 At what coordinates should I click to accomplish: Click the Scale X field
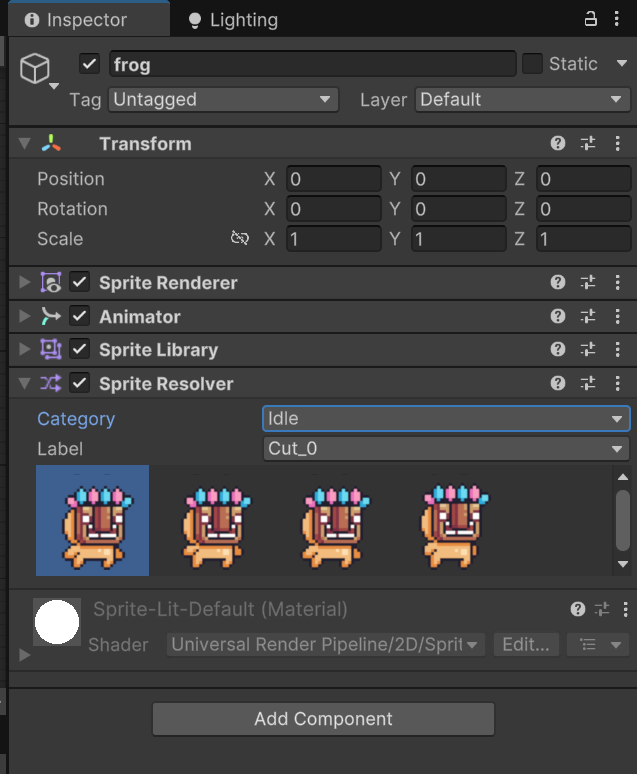[334, 239]
